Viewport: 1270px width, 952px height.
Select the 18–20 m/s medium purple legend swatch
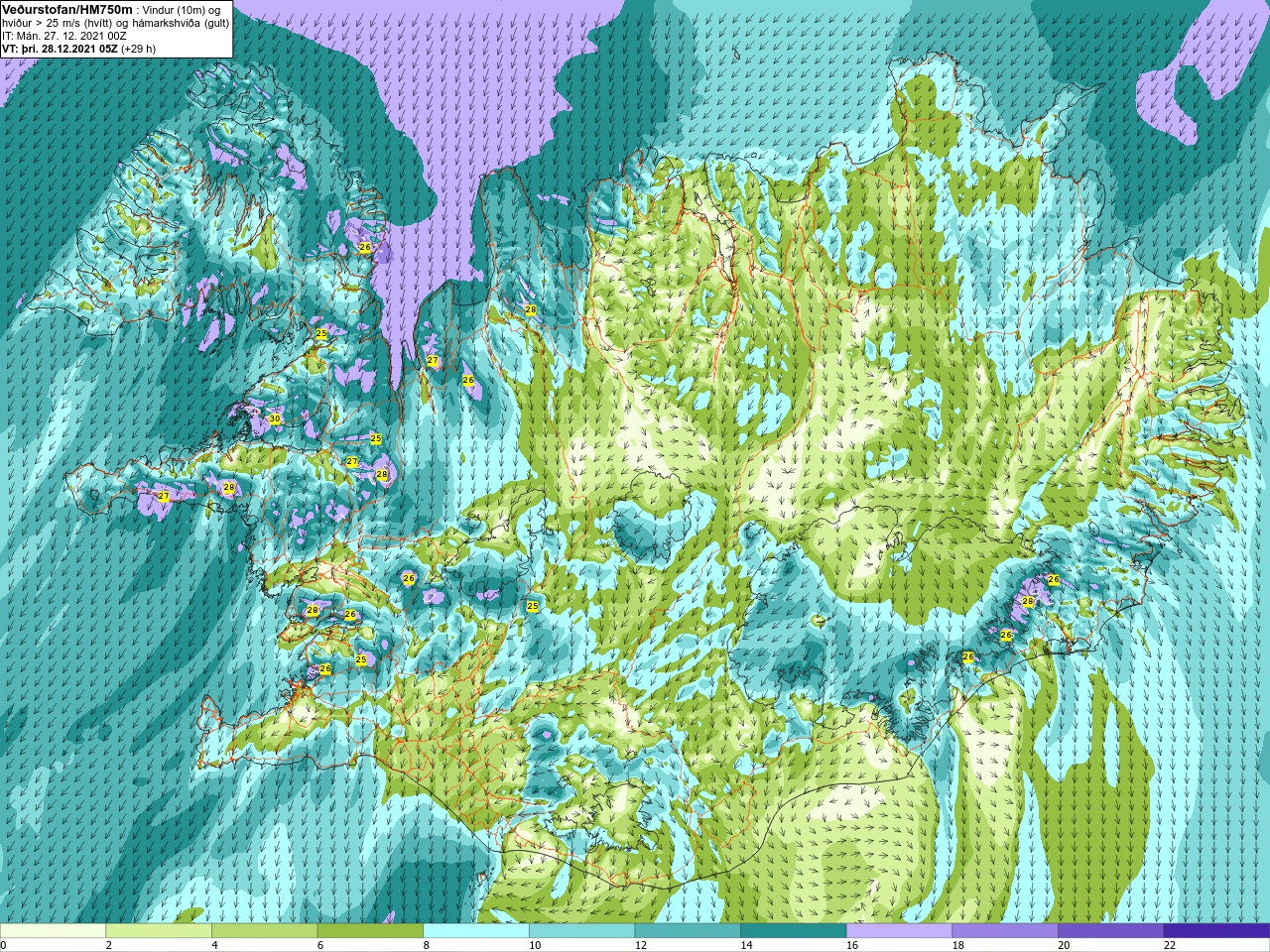(x=1005, y=930)
